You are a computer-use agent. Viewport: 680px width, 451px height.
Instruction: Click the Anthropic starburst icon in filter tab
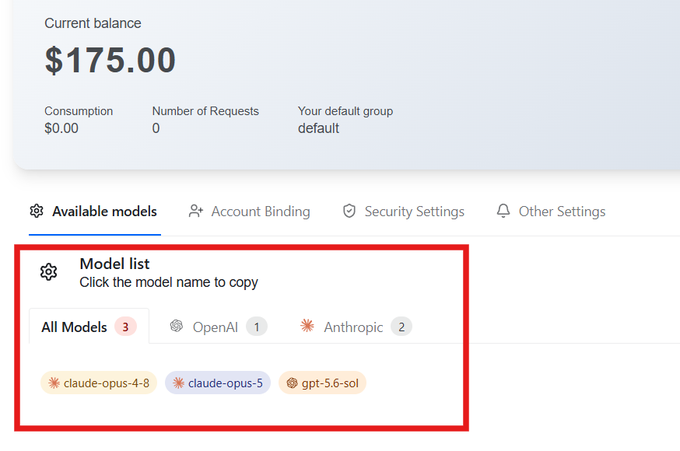click(x=307, y=326)
